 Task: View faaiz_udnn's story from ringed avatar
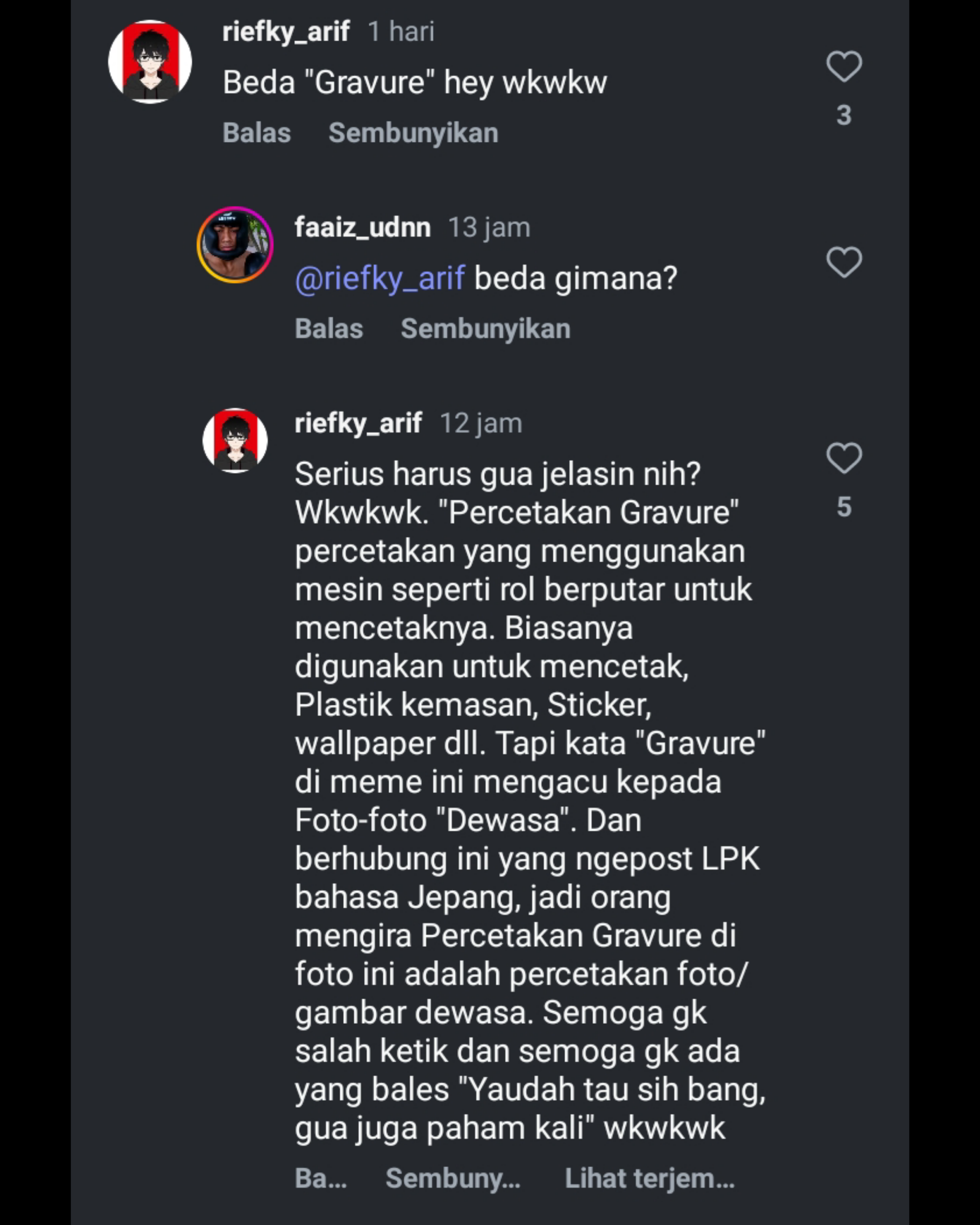235,245
